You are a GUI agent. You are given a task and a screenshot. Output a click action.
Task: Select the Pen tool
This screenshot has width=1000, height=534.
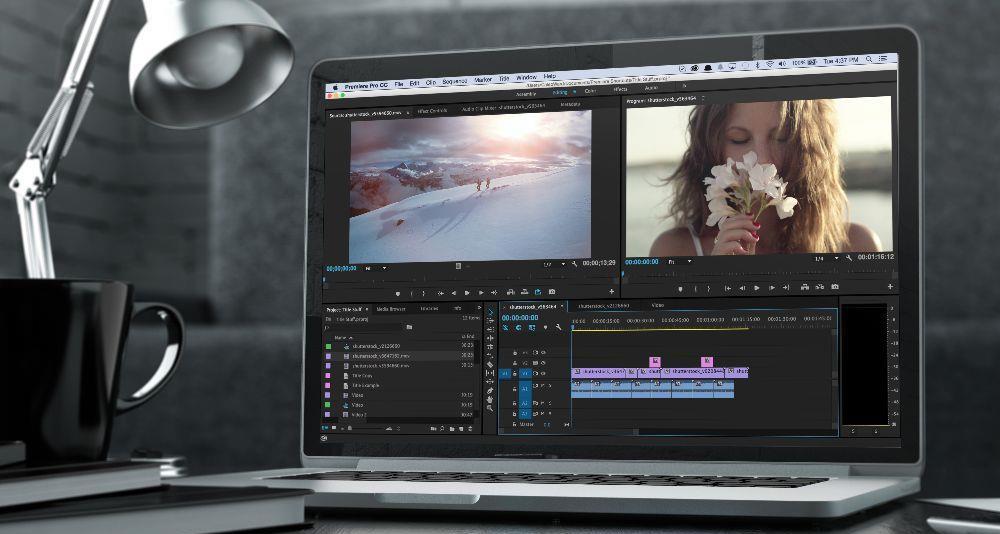click(x=490, y=390)
